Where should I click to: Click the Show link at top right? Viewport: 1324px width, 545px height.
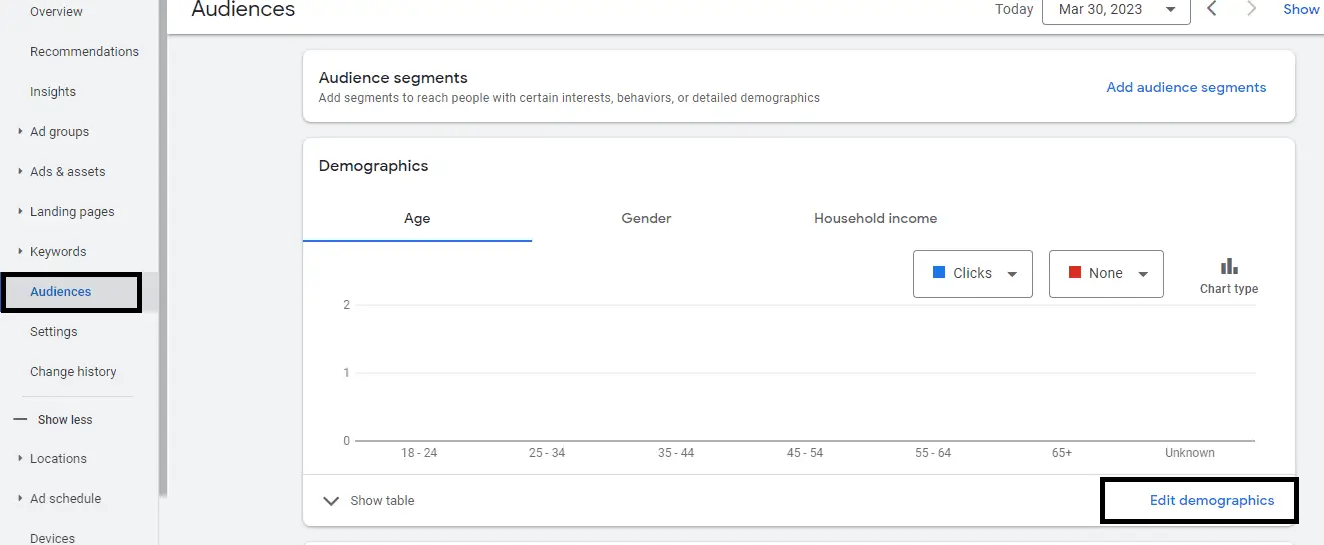[x=1301, y=9]
